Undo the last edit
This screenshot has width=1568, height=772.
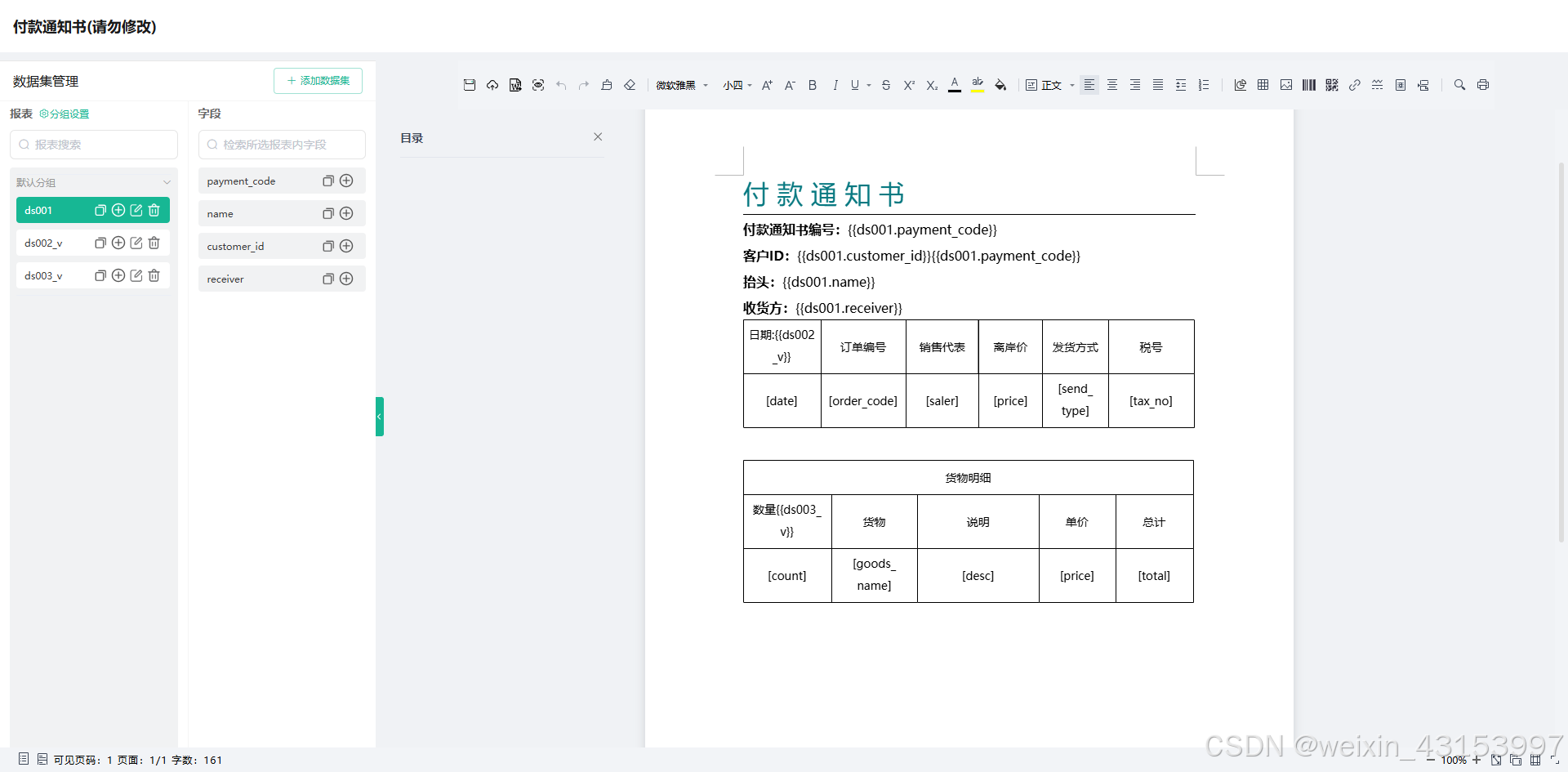pyautogui.click(x=561, y=85)
